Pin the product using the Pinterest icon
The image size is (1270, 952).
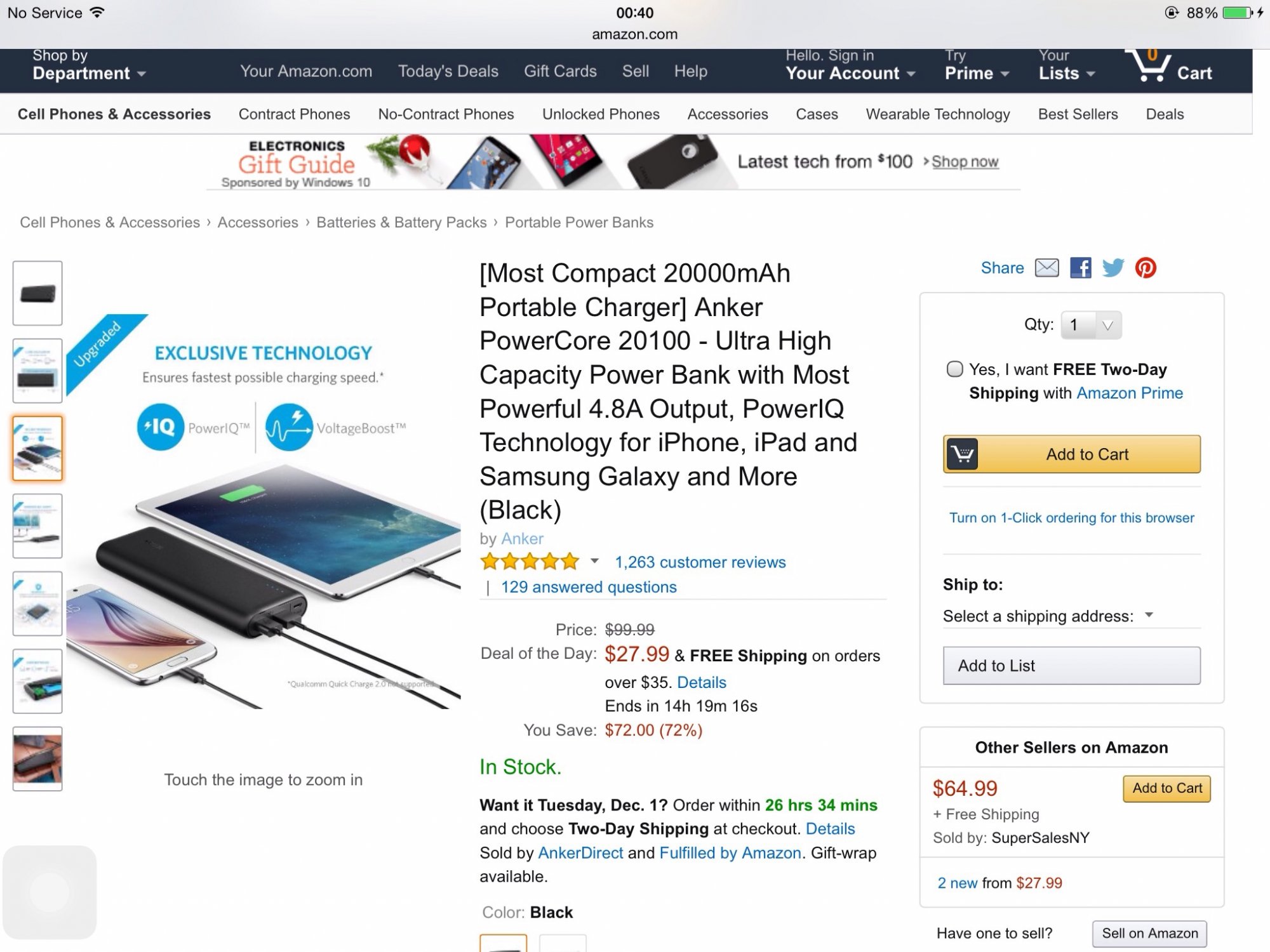[1146, 268]
